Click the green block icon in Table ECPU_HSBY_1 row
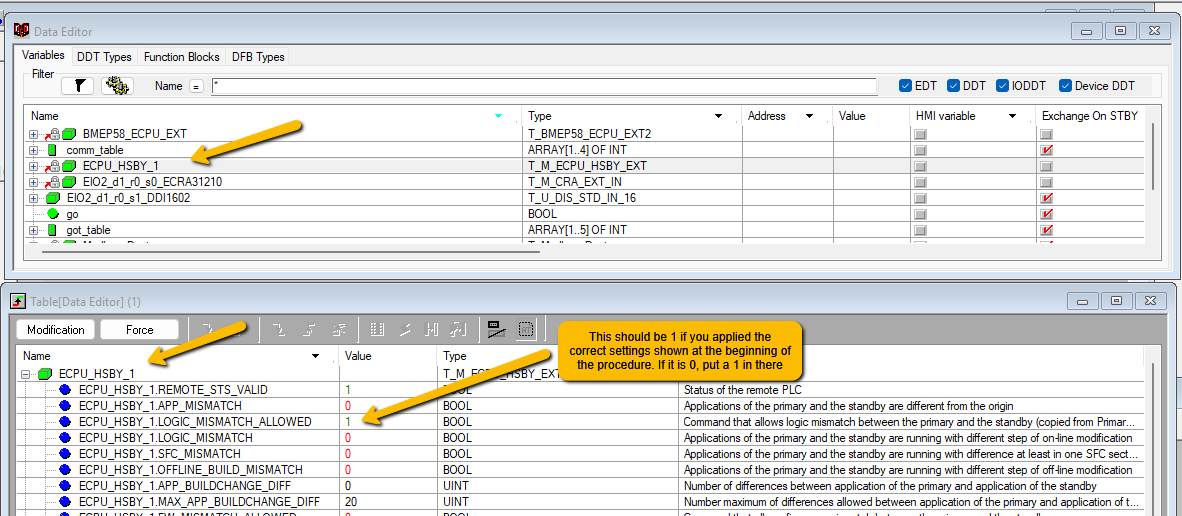Image resolution: width=1182 pixels, height=516 pixels. tap(44, 373)
